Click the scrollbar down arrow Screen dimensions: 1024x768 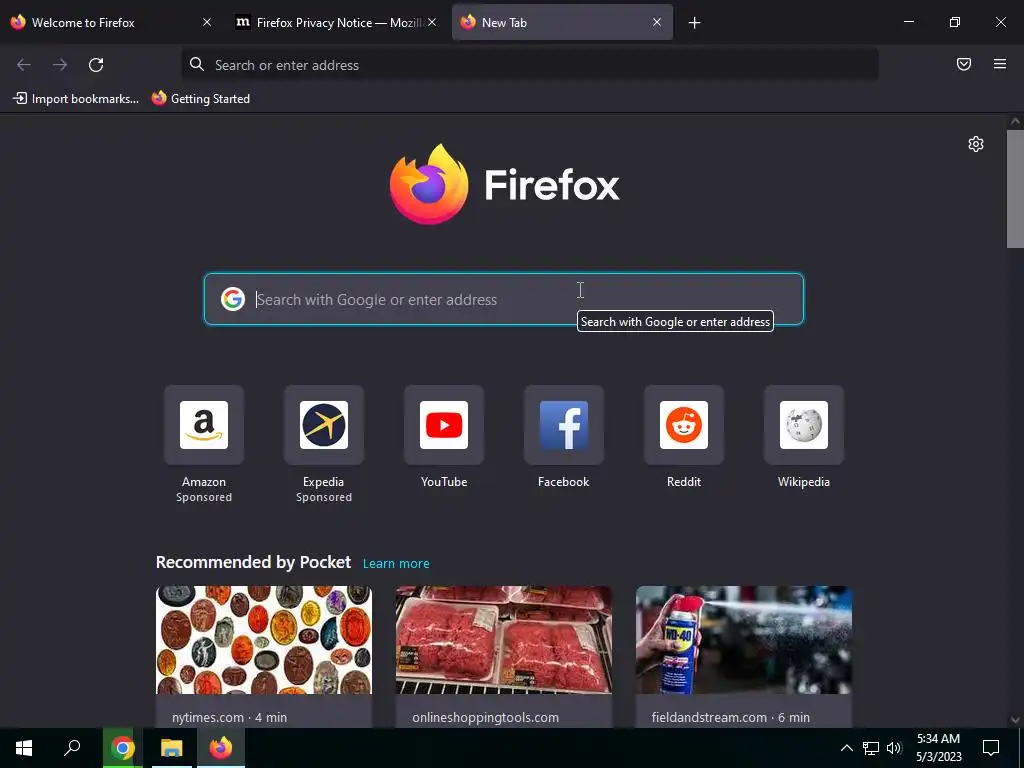(x=1015, y=720)
